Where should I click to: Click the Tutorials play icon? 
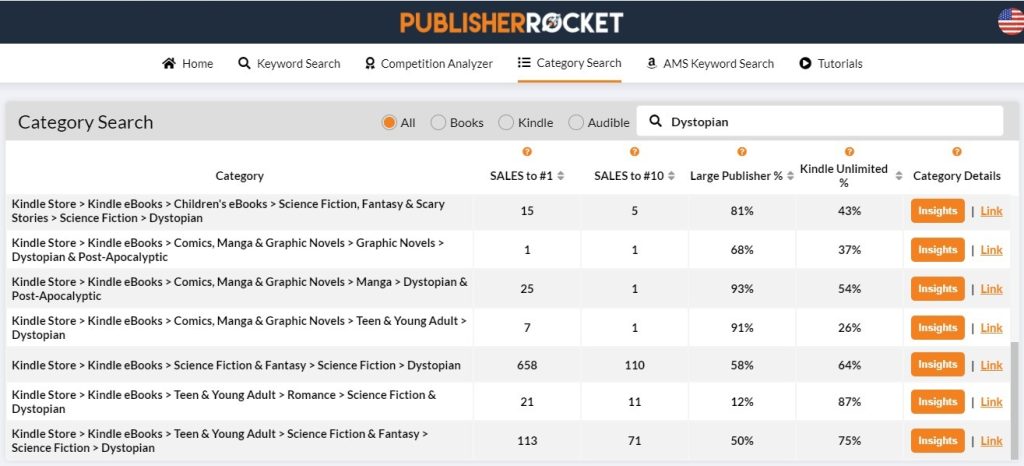tap(805, 63)
